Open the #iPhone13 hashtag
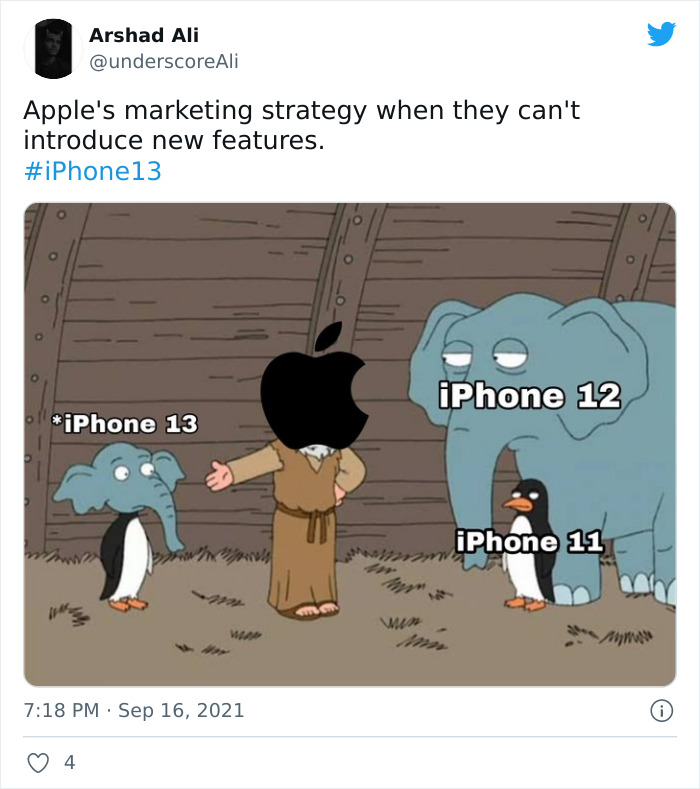 (x=92, y=171)
